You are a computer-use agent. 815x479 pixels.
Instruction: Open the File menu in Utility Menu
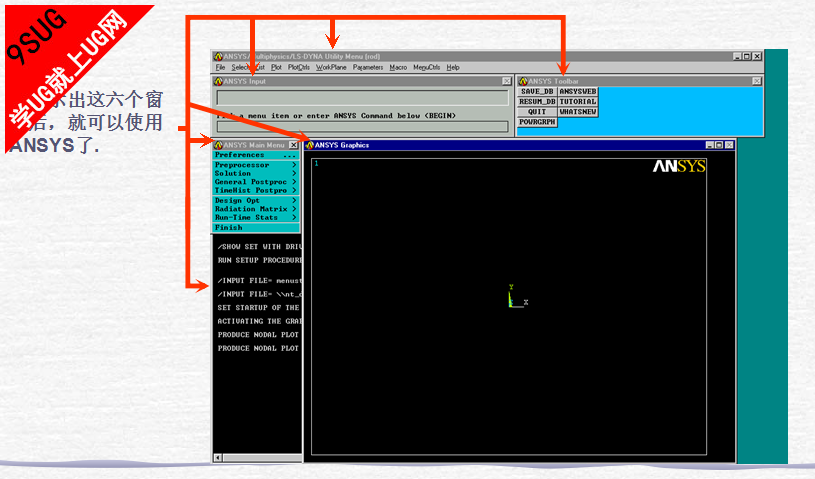220,68
